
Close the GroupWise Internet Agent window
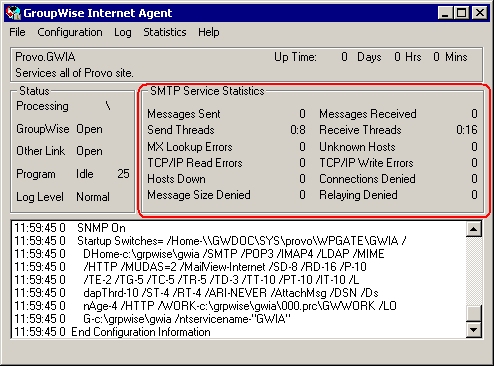[x=480, y=13]
